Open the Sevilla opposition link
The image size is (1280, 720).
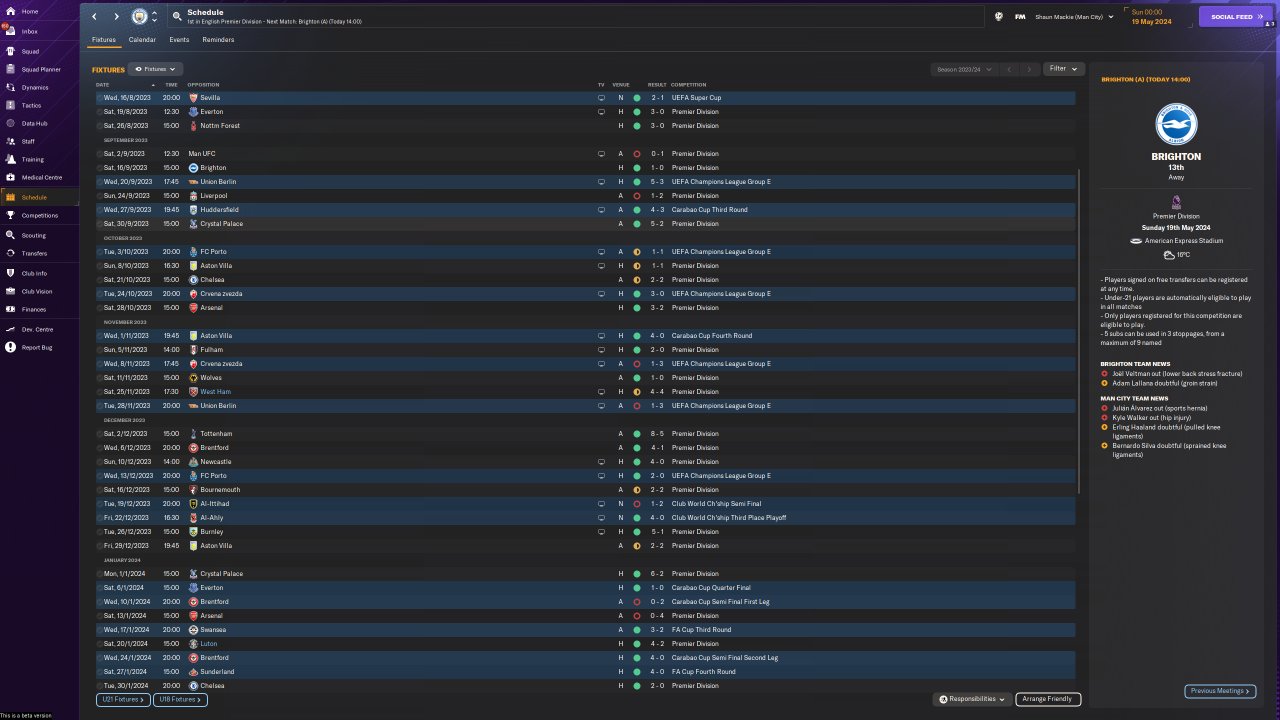tap(210, 98)
